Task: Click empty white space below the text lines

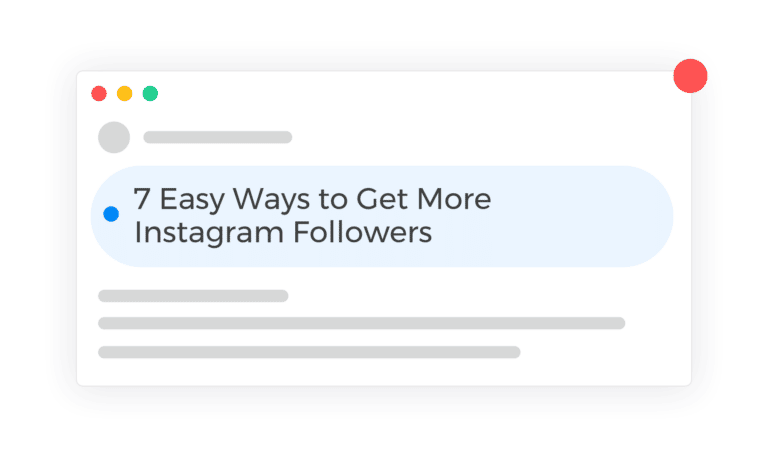Action: [384, 372]
